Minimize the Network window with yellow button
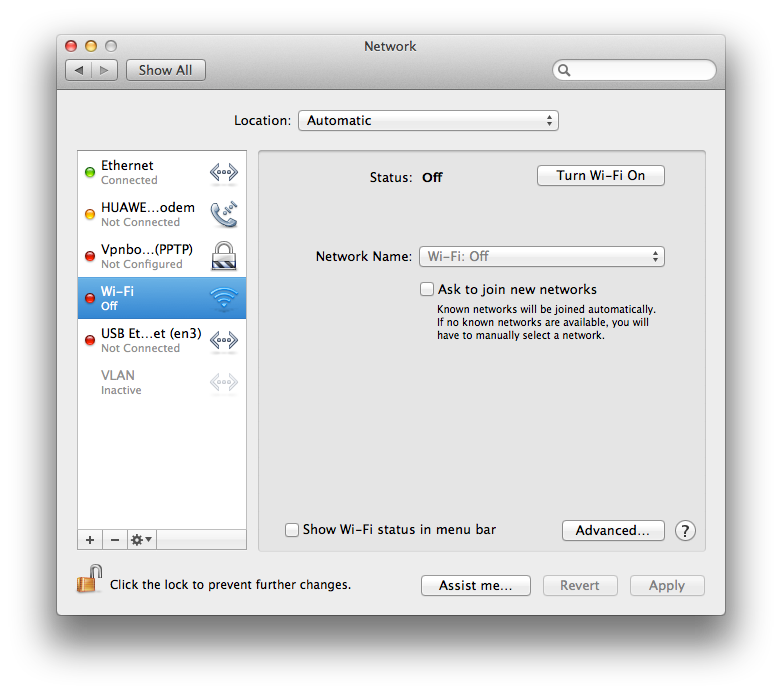Screen dimensions: 782x694 click(91, 46)
